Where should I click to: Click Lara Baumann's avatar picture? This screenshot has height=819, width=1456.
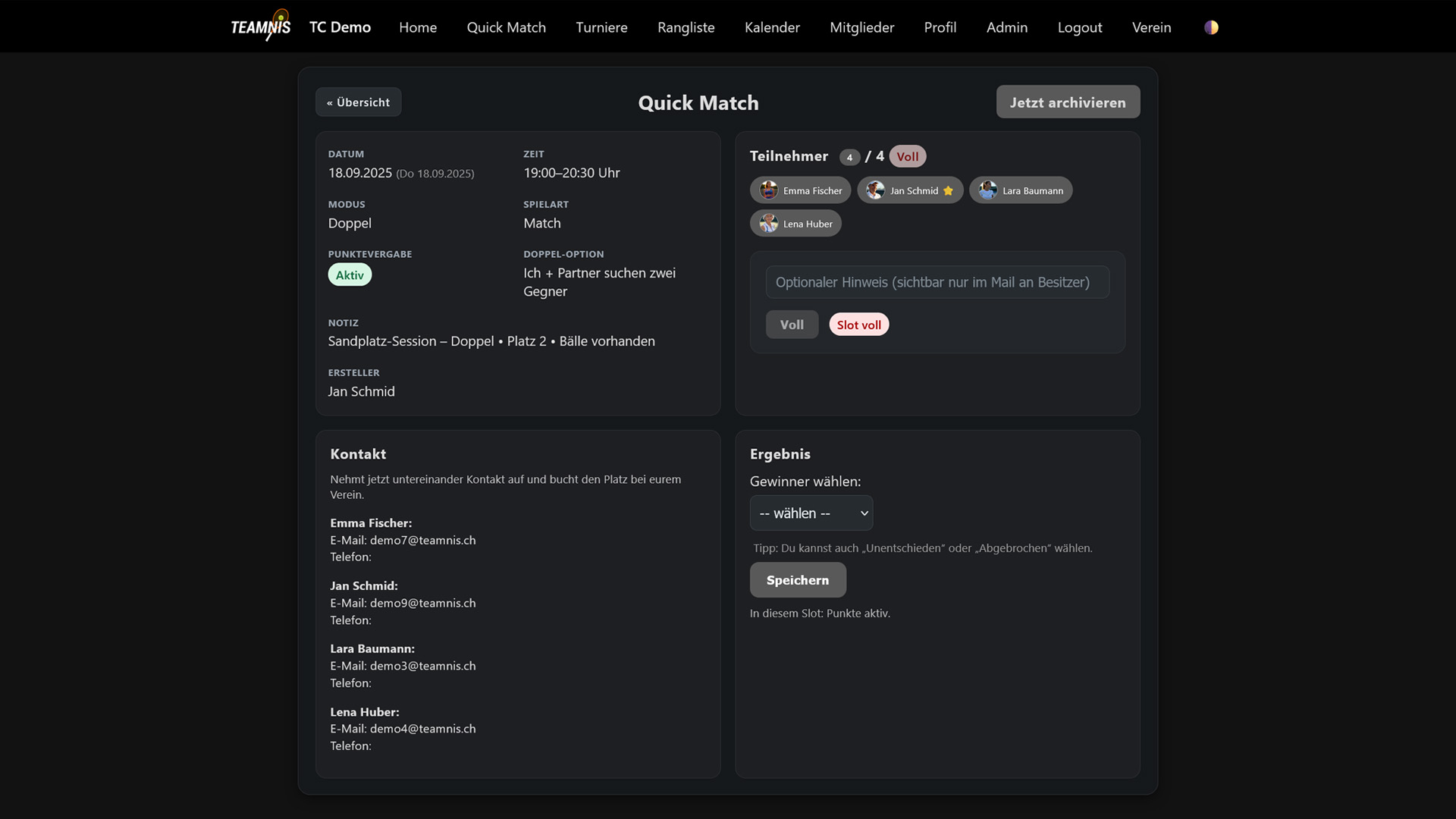tap(987, 190)
